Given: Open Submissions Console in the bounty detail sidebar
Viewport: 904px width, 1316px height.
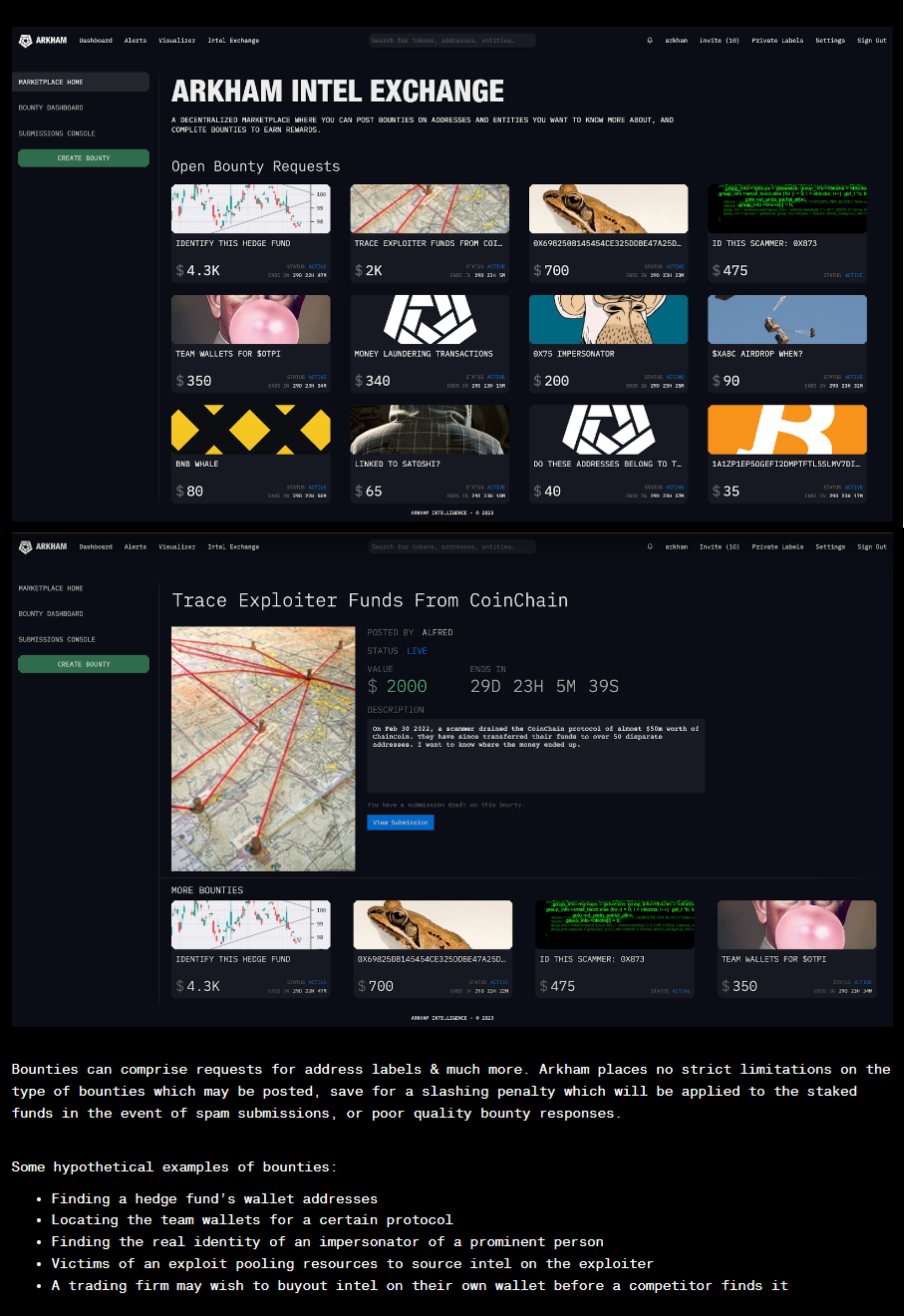Looking at the screenshot, I should point(57,640).
